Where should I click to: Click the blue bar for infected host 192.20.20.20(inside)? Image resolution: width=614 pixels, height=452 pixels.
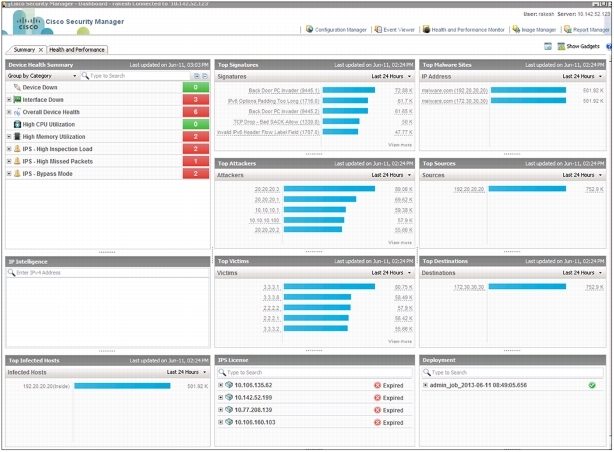pos(122,386)
